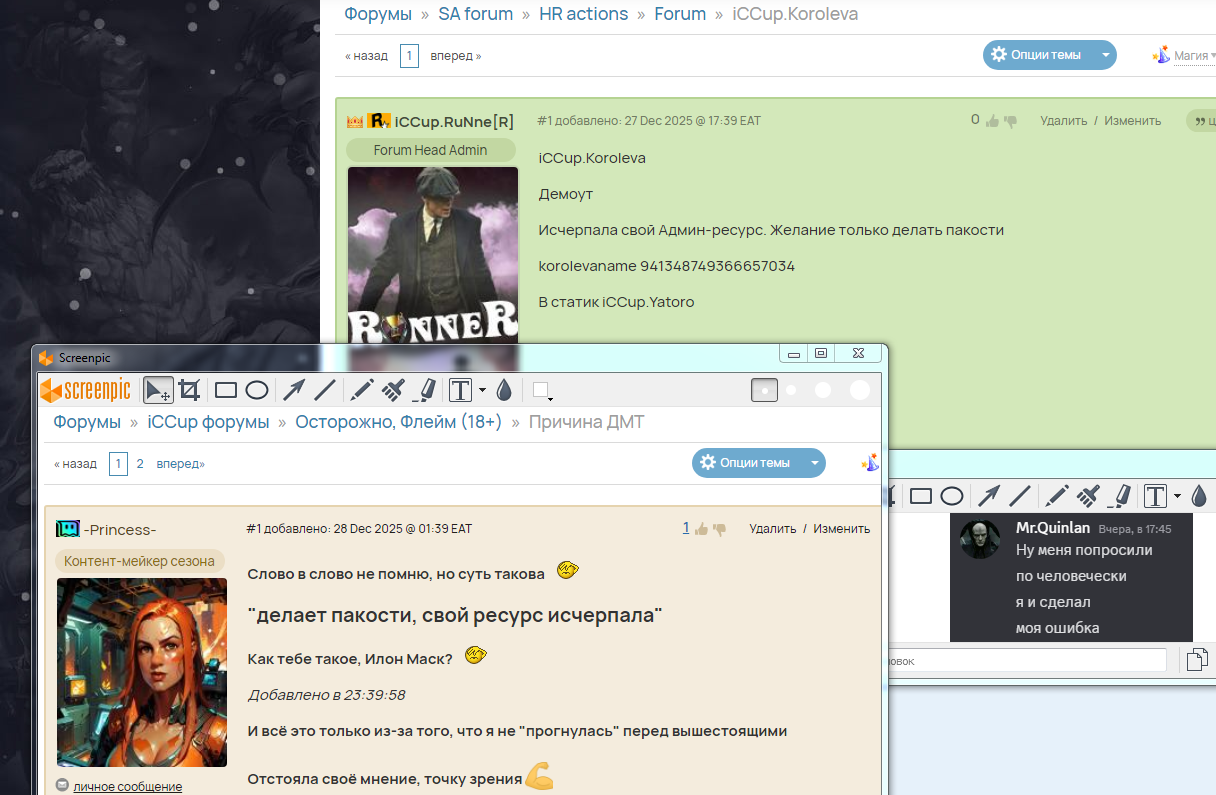Open the Forum breadcrumb before iCCup.Koroleva

coord(680,14)
